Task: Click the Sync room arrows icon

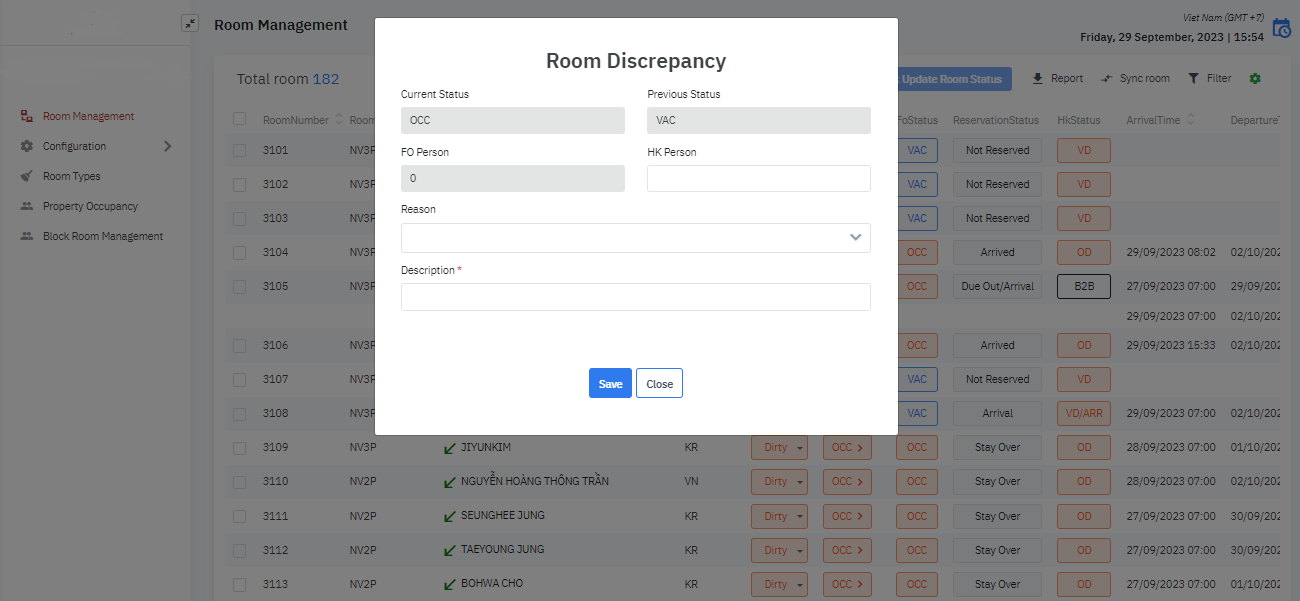Action: coord(1107,79)
